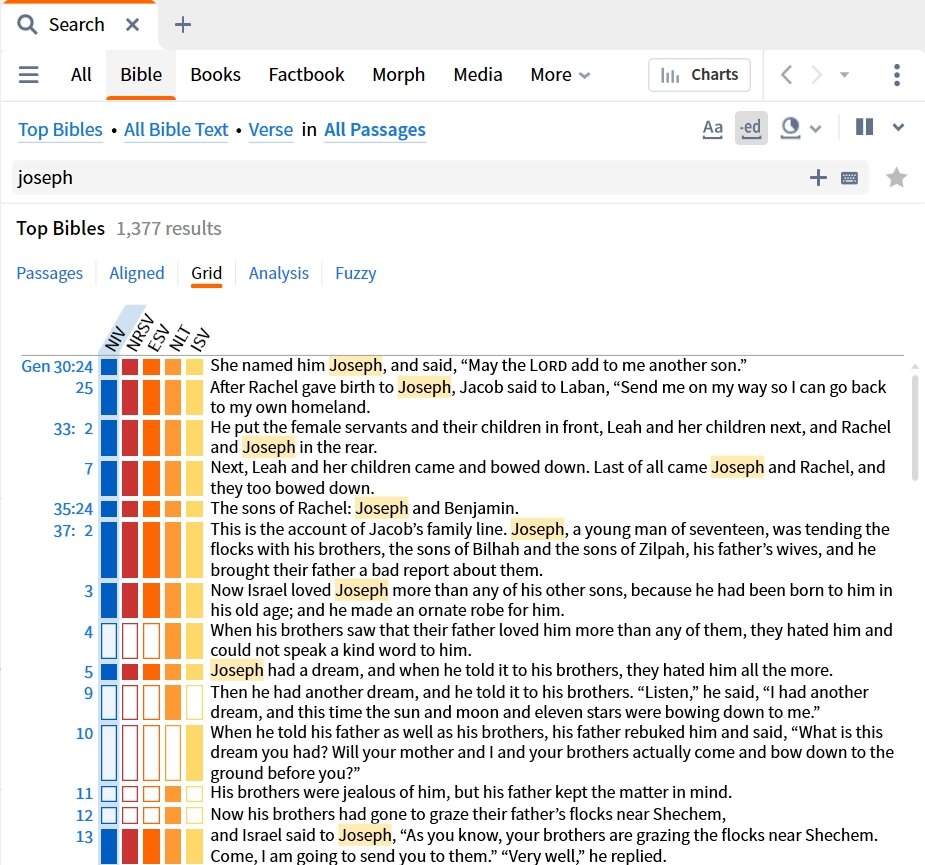The height and width of the screenshot is (865, 925).
Task: Click ISV yellow swatch for verse 37:13
Action: tap(195, 846)
